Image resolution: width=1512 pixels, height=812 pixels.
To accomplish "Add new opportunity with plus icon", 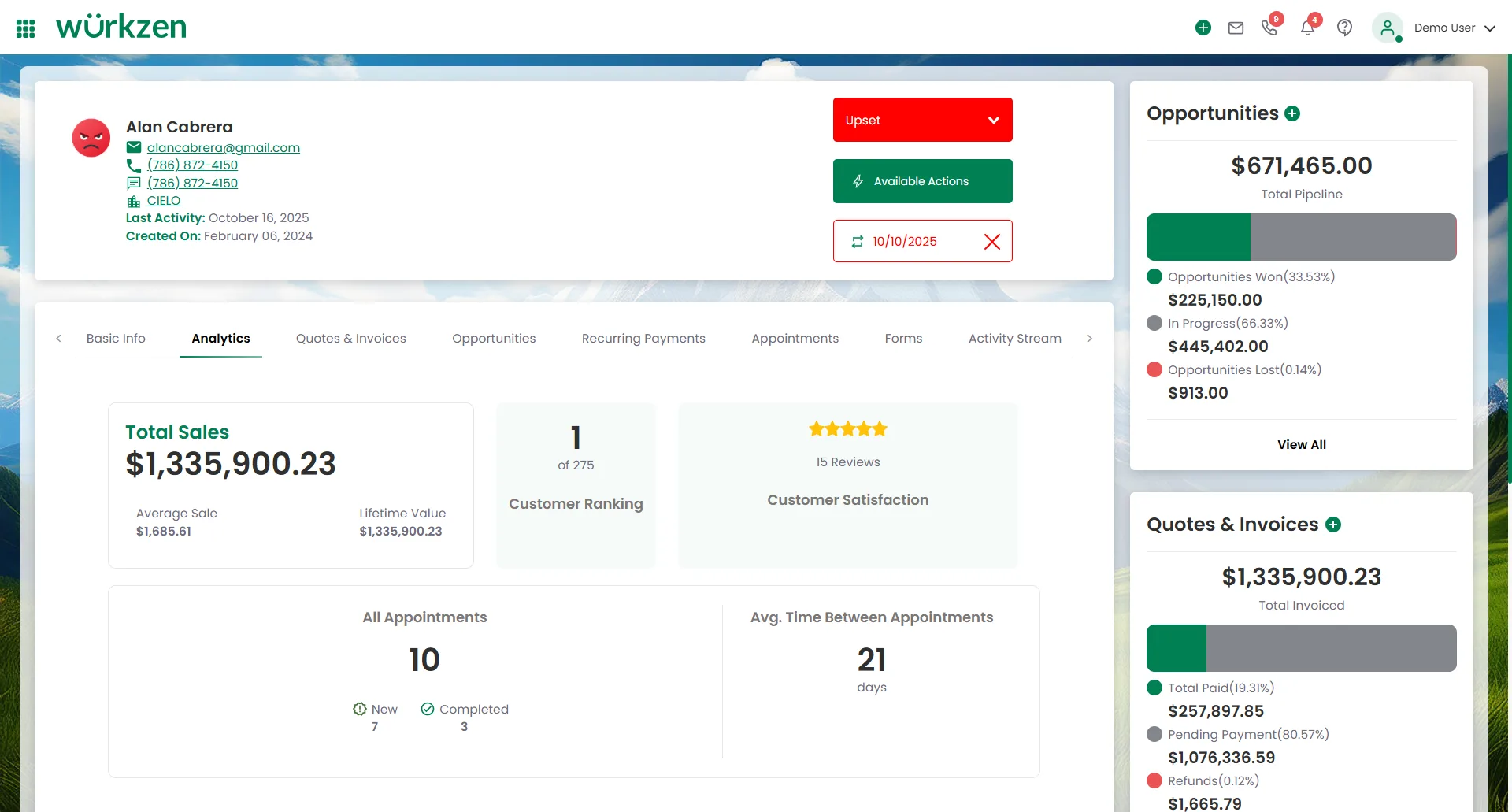I will click(1292, 113).
